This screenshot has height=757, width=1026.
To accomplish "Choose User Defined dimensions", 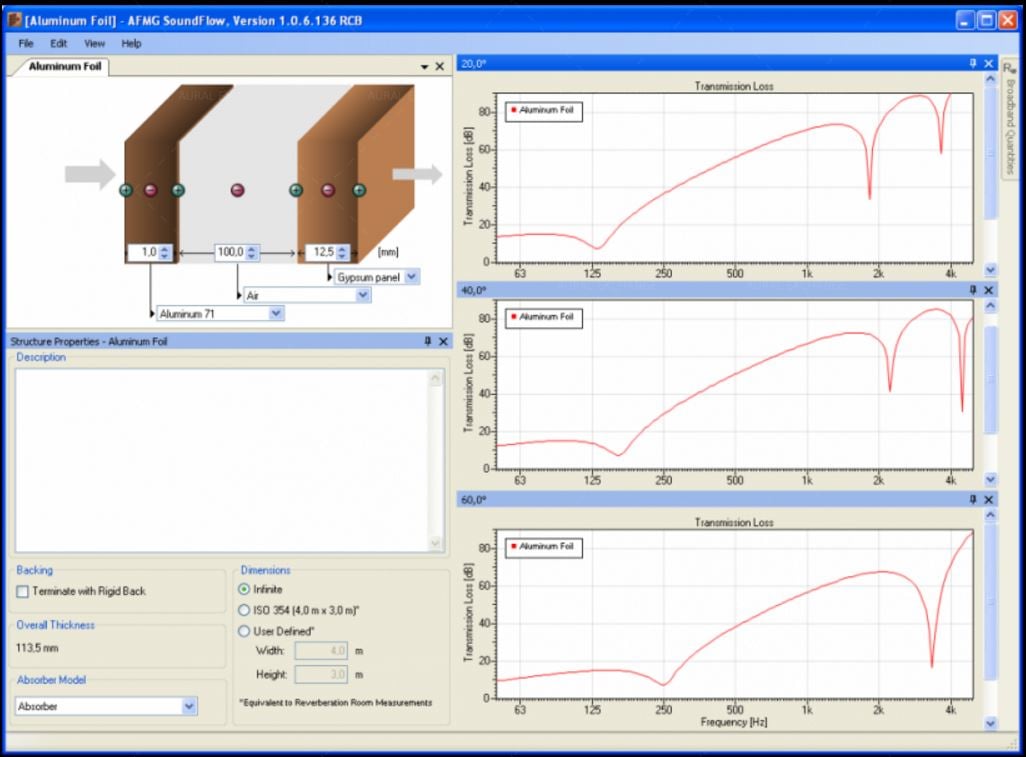I will click(243, 630).
